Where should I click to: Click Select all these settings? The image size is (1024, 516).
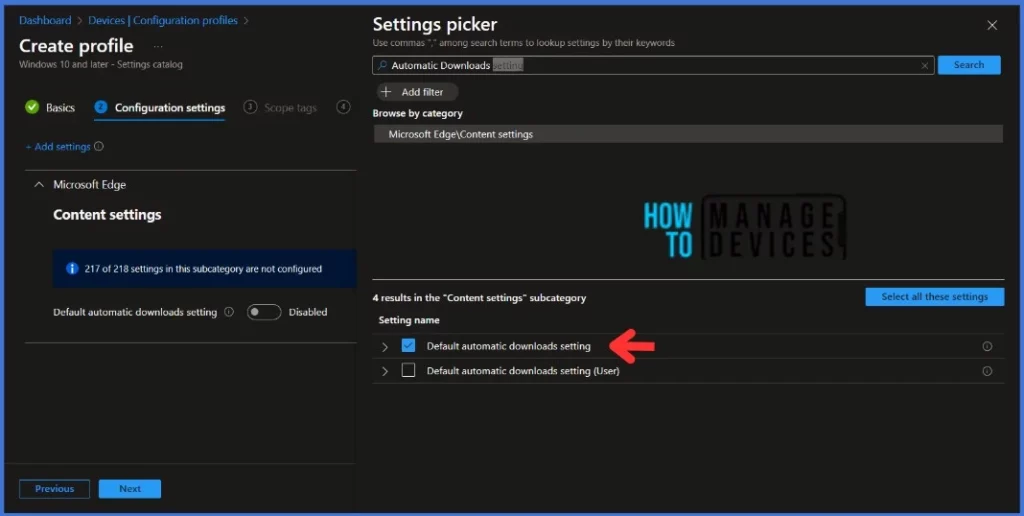pos(935,297)
